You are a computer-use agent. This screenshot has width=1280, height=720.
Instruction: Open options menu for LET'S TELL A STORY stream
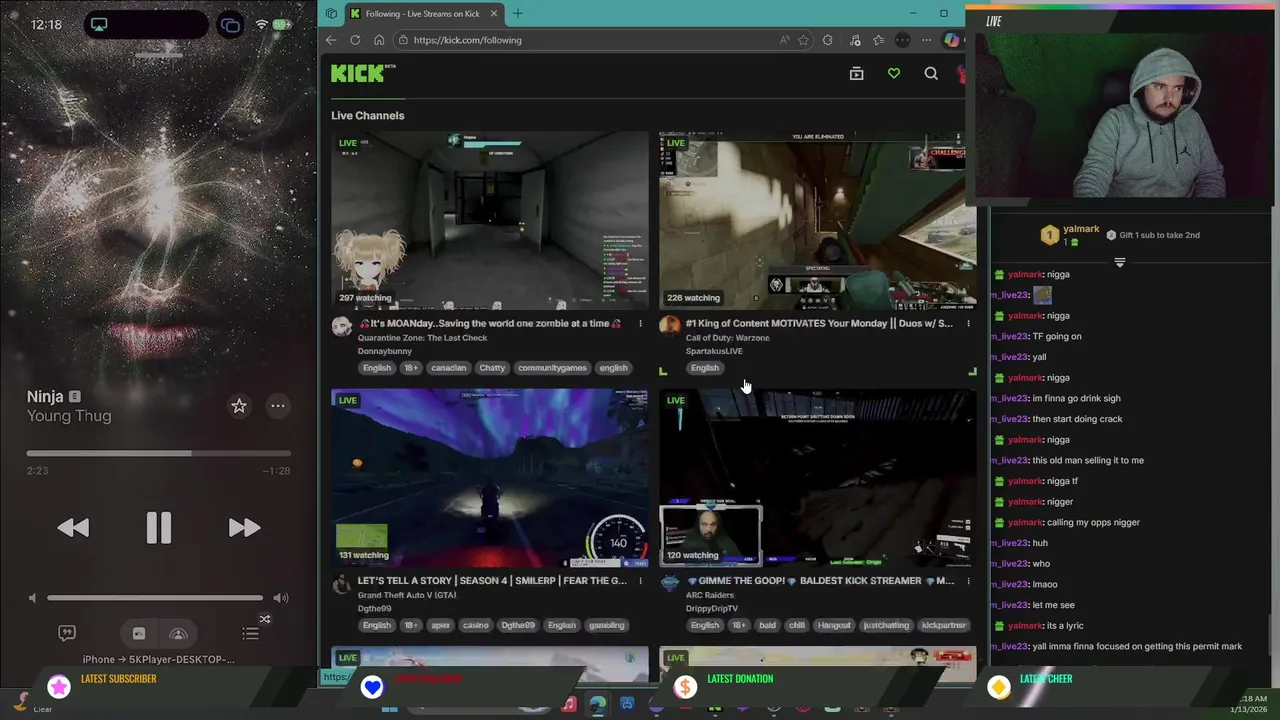pos(640,581)
